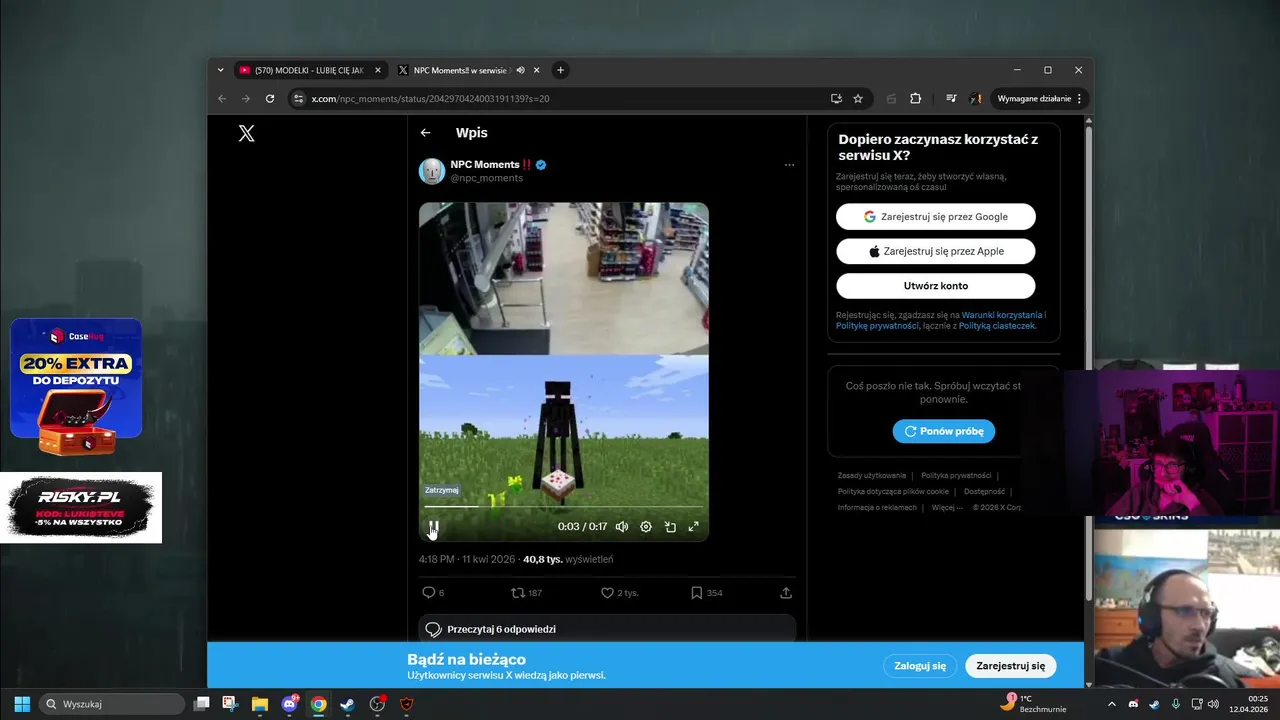1280x720 pixels.
Task: Open the weather widget 1°C Bezchmurnie
Action: (1034, 704)
